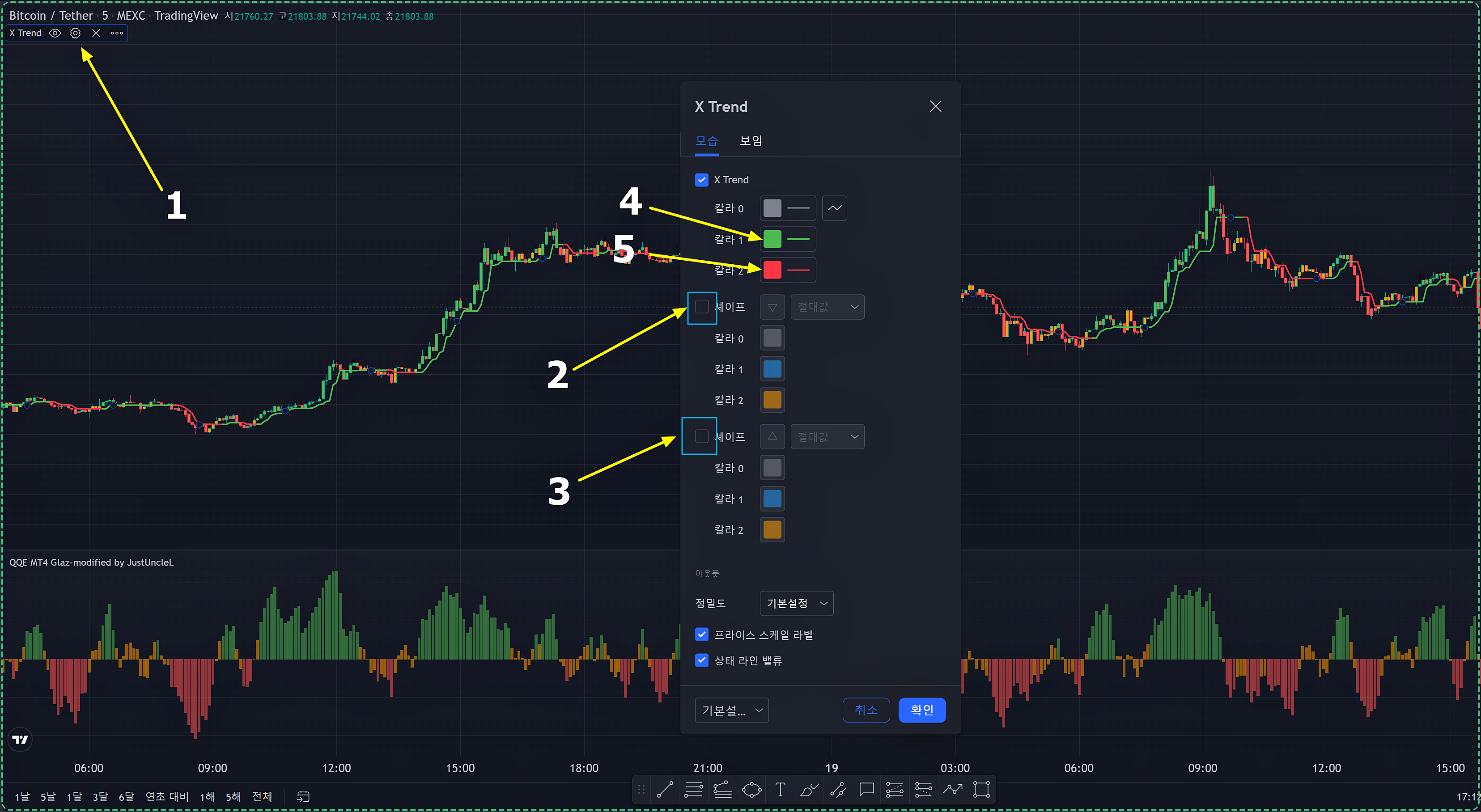Open X Trend 칼라 0 gray swatch
Image resolution: width=1481 pixels, height=812 pixels.
(772, 208)
